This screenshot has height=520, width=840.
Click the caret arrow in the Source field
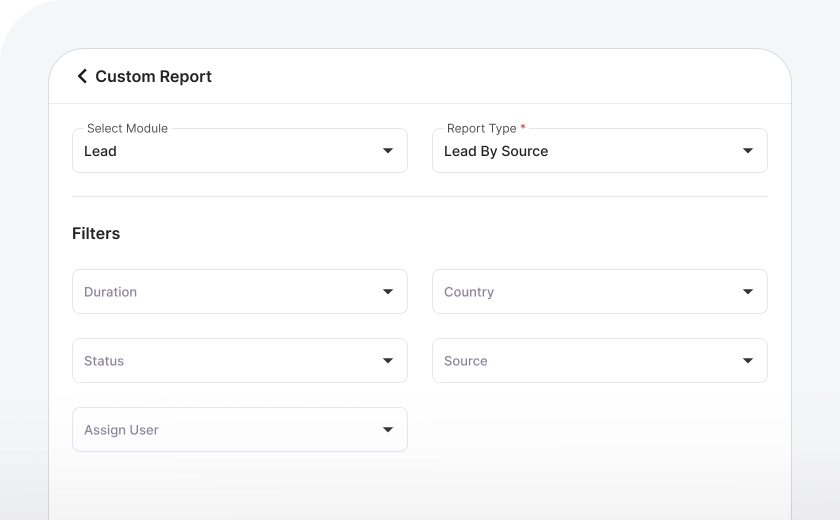(748, 361)
